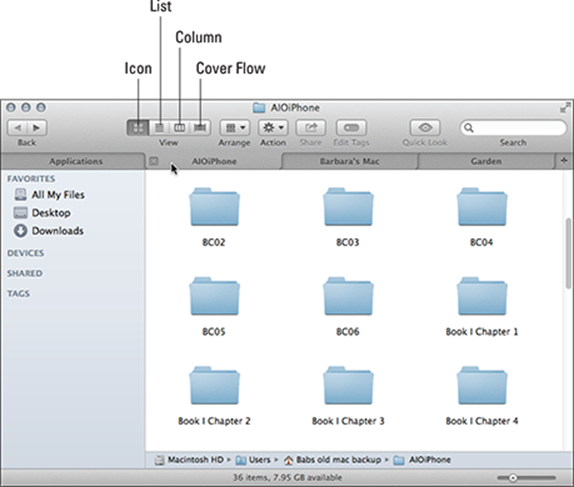Go back using the left arrow button
The height and width of the screenshot is (487, 574).
[x=17, y=128]
